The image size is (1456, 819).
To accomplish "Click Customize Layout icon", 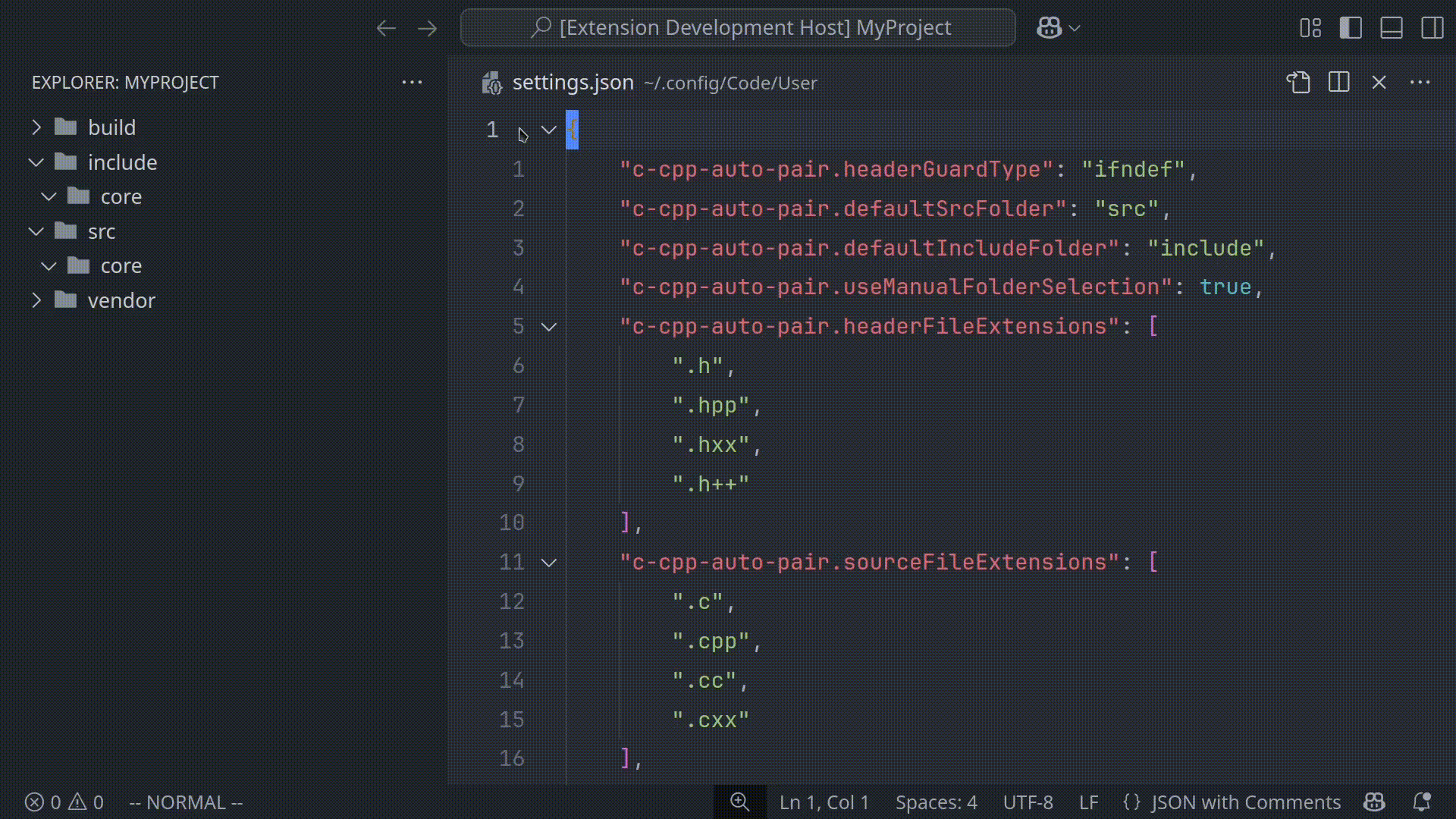I will (1310, 28).
